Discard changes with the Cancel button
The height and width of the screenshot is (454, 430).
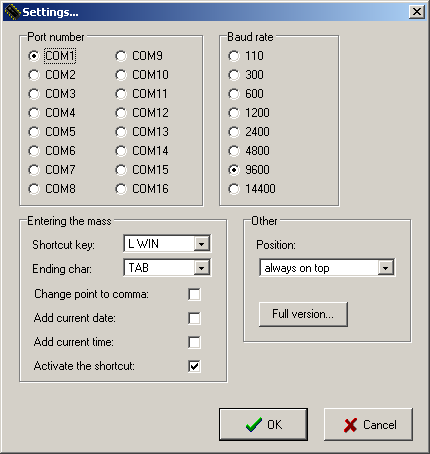point(368,425)
